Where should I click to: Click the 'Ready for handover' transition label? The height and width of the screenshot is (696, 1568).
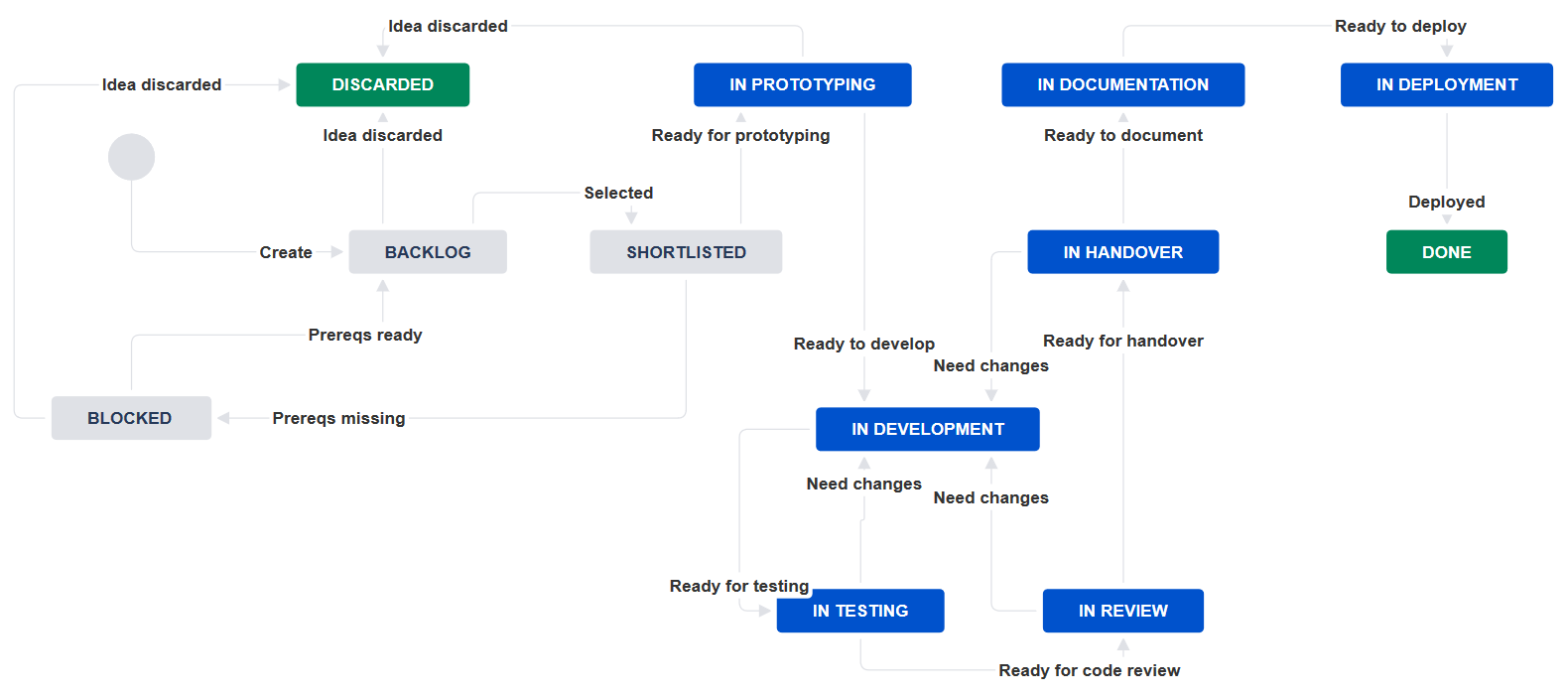coord(1122,341)
